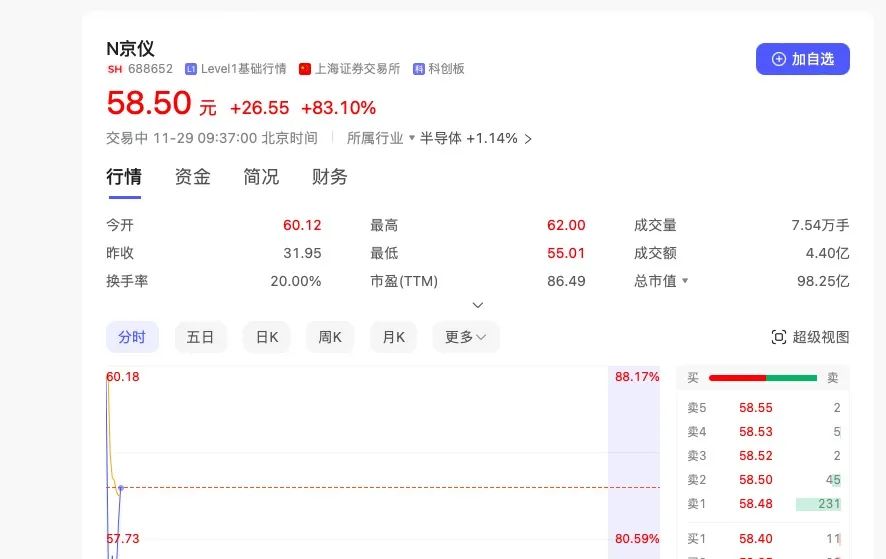Screen dimensions: 886x559
Task: Click the buy-sell ratio bar
Action: tap(763, 378)
